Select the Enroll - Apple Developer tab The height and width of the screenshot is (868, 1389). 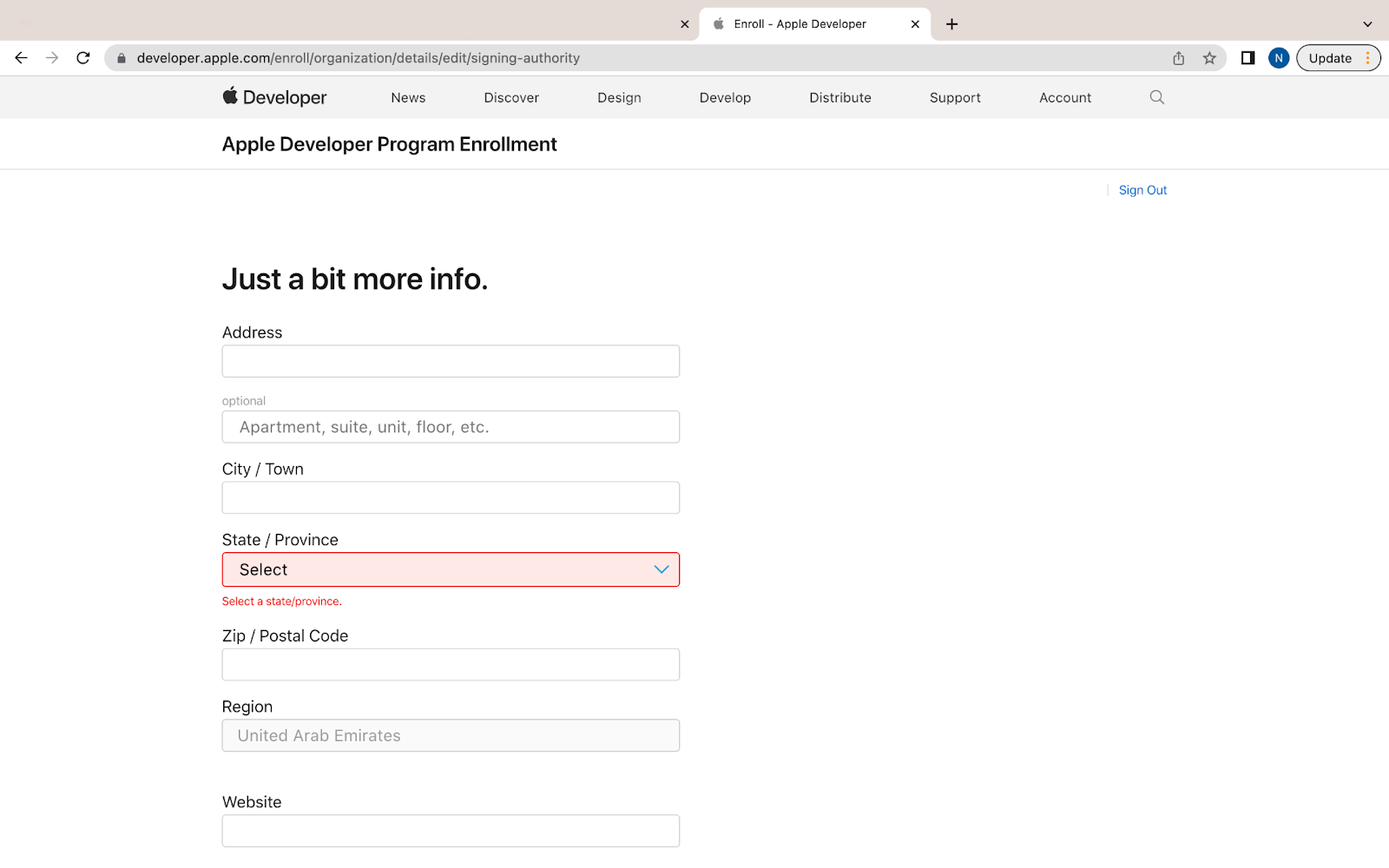814,24
